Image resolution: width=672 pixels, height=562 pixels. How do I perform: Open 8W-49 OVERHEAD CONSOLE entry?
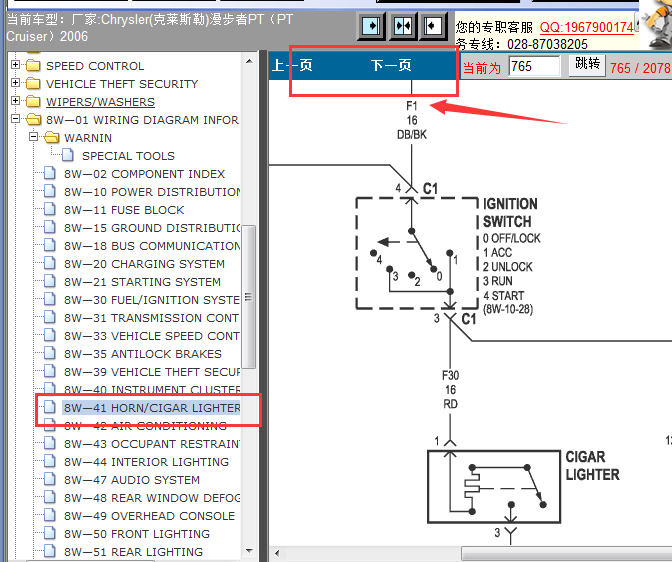[149, 516]
